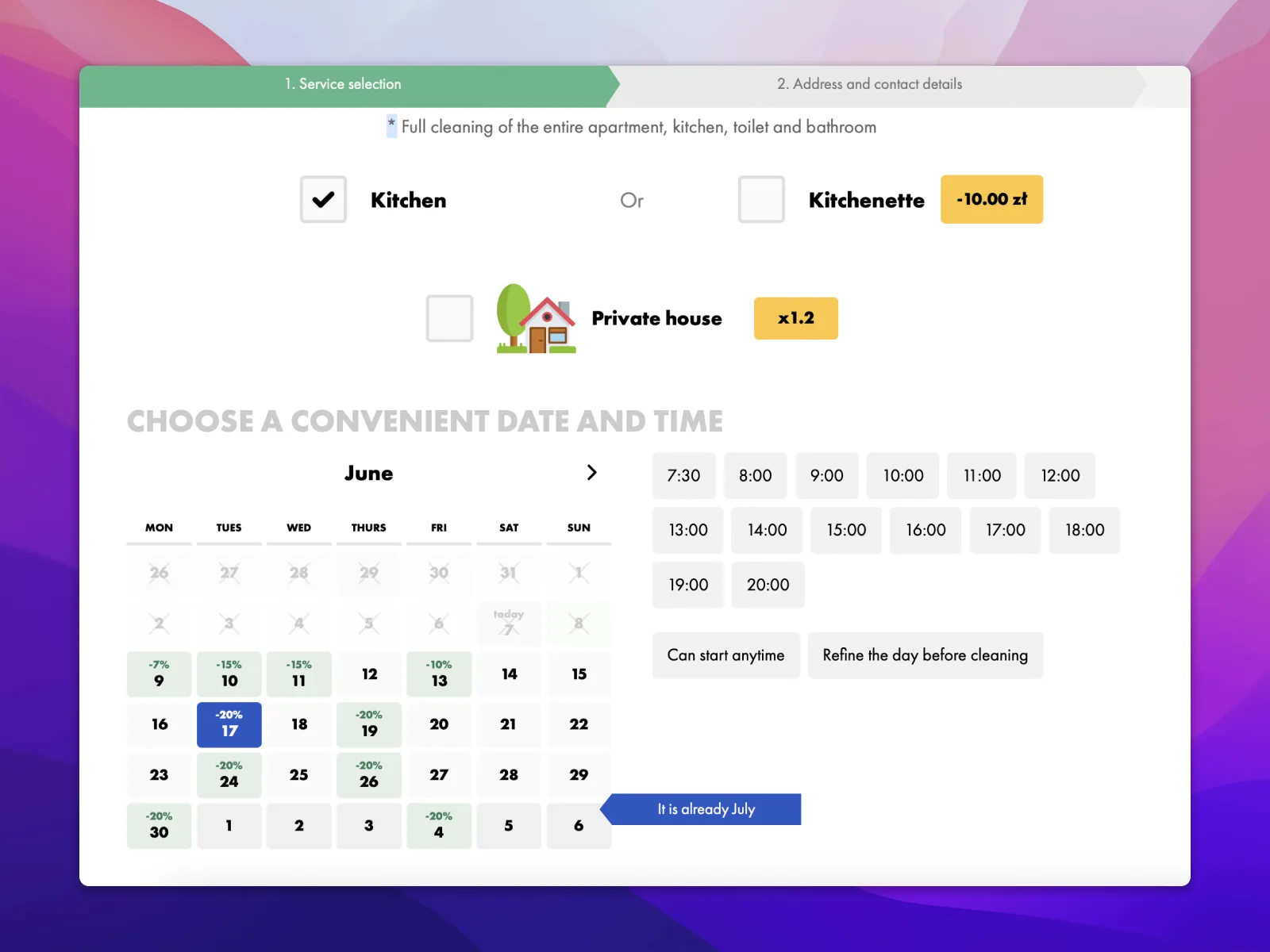Click the blue It is already July label

pos(706,809)
